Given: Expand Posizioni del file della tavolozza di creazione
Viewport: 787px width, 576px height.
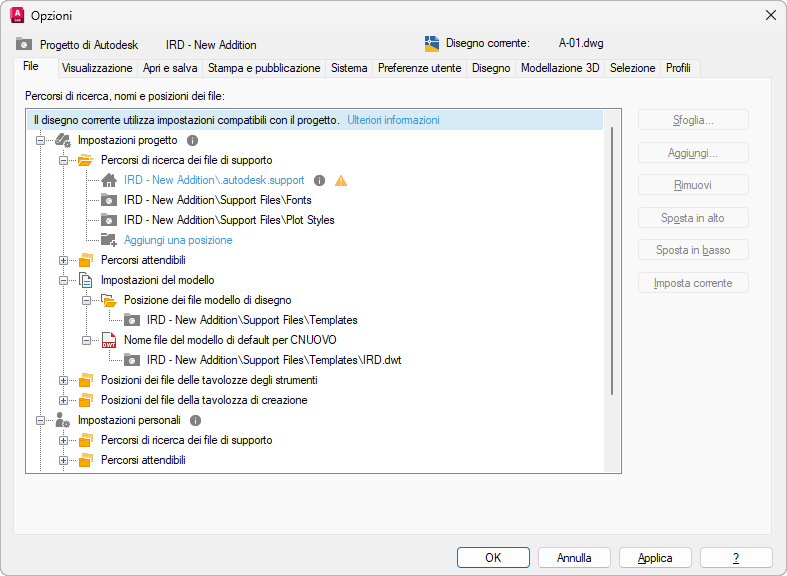Looking at the screenshot, I should (63, 400).
